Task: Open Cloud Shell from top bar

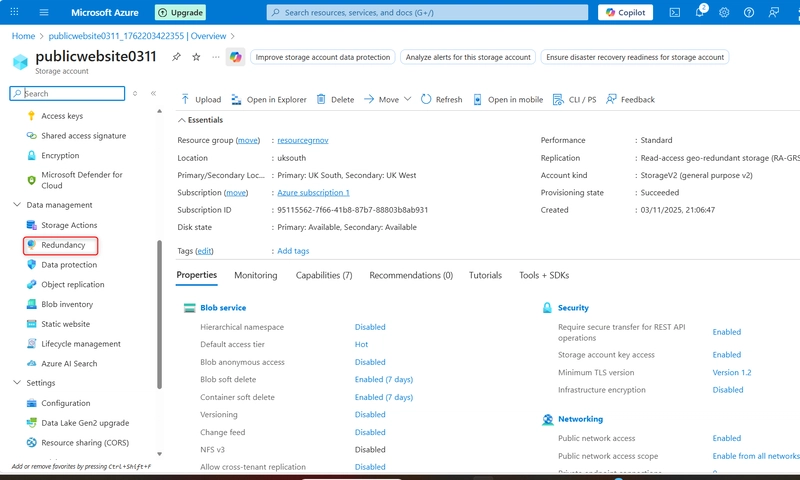Action: 675,13
